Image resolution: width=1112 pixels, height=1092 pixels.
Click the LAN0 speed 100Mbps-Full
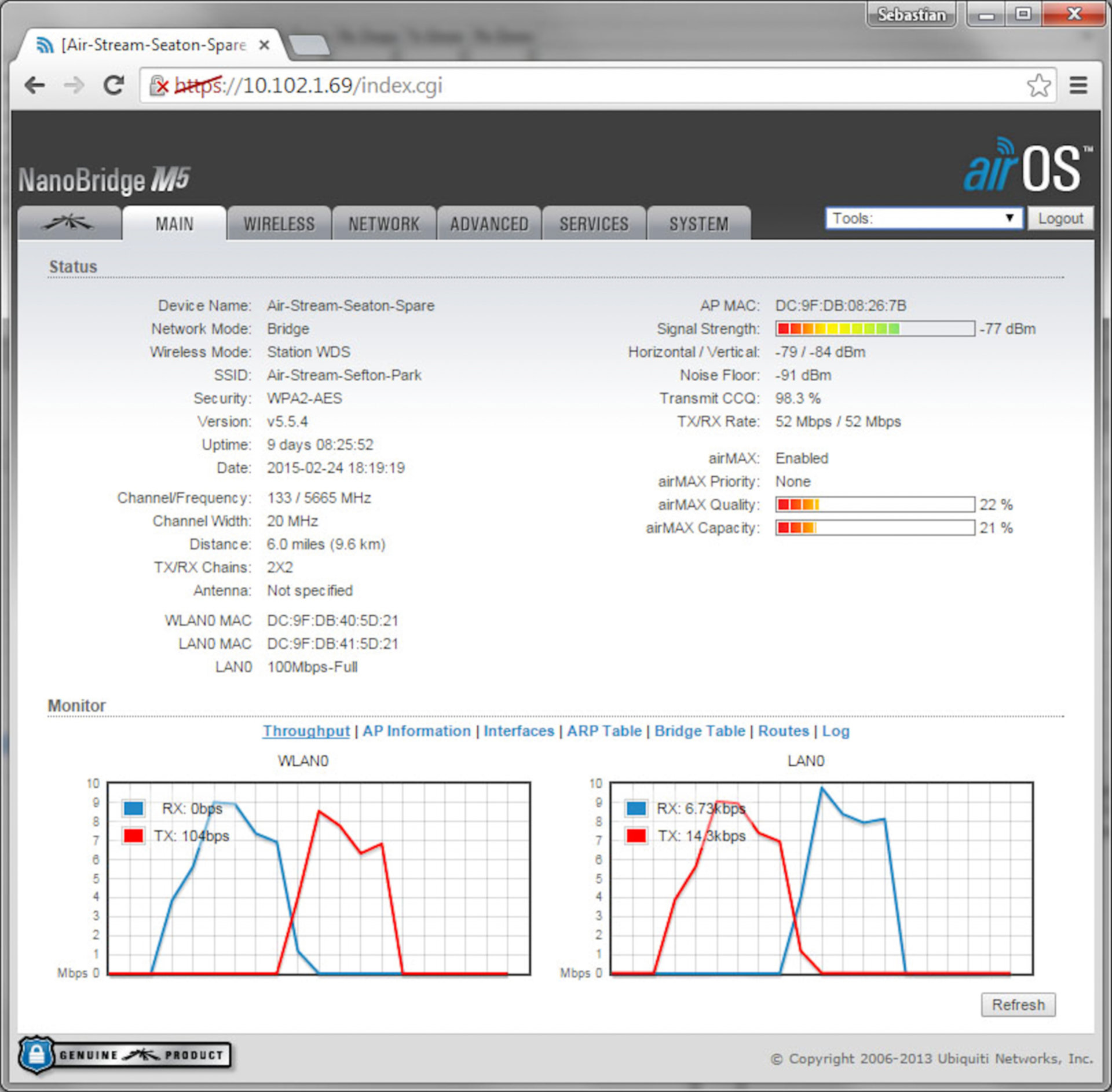click(312, 667)
